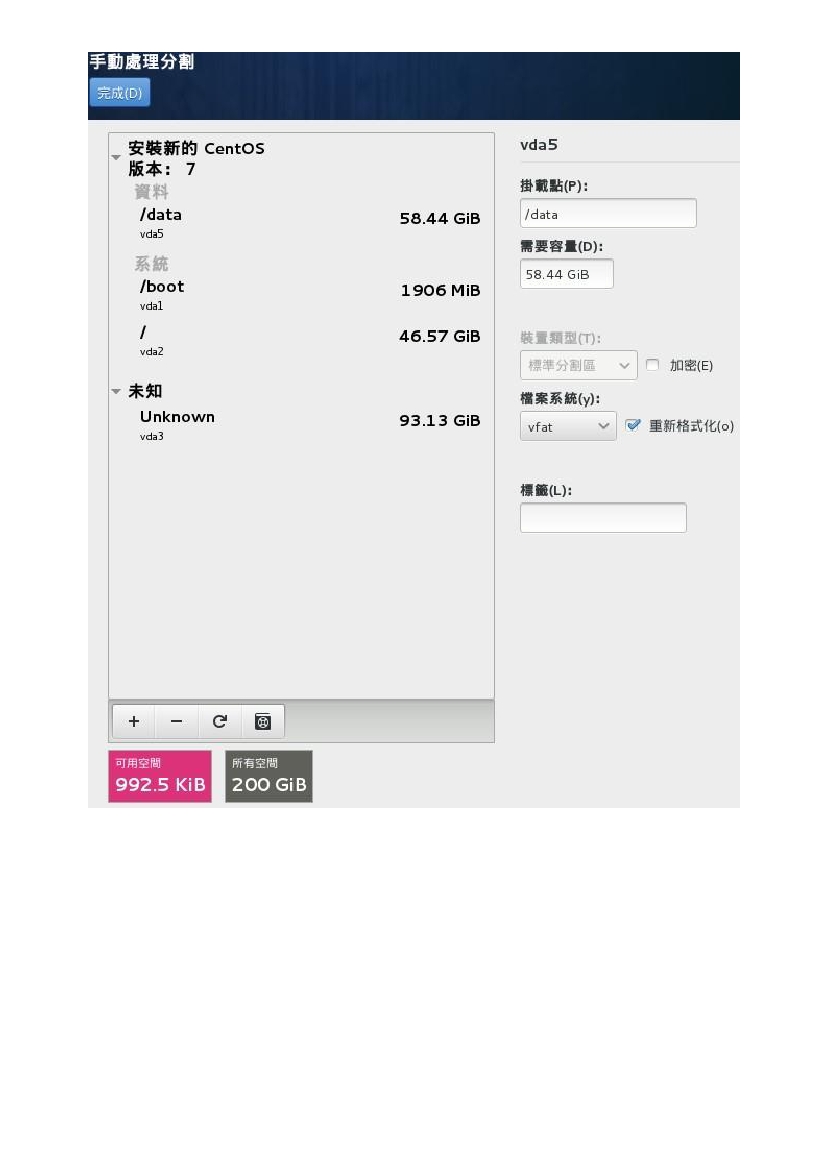
Task: Uncheck the 重新格式化 reformat checkbox
Action: (632, 426)
